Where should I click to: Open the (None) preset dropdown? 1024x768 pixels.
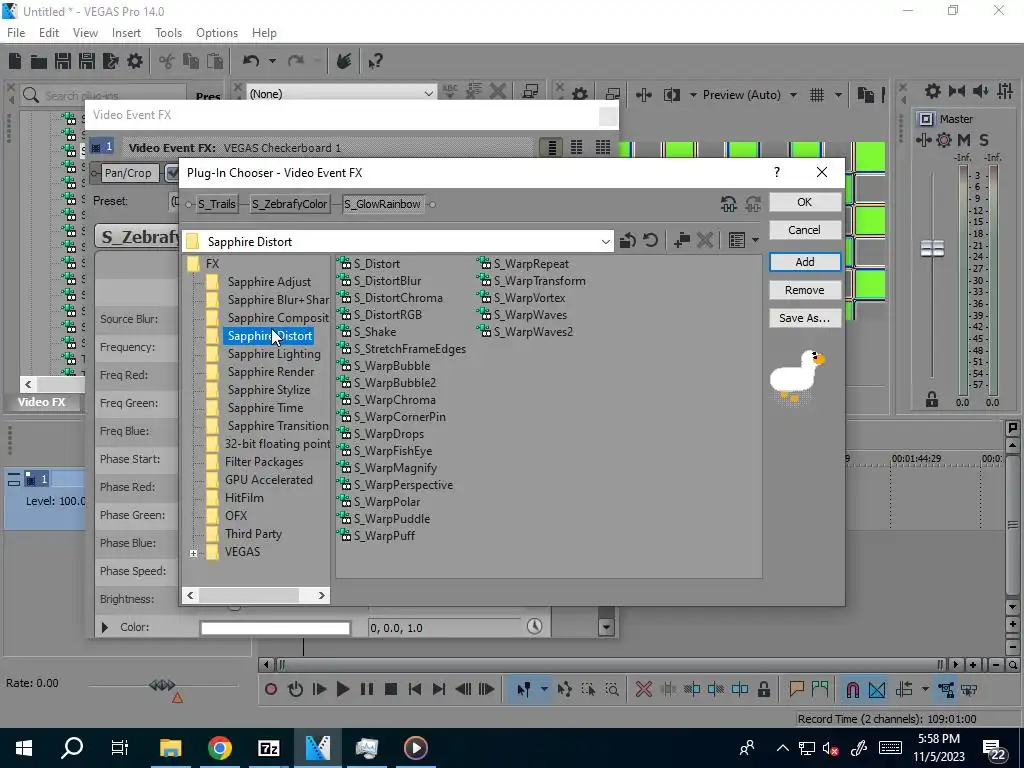click(428, 94)
